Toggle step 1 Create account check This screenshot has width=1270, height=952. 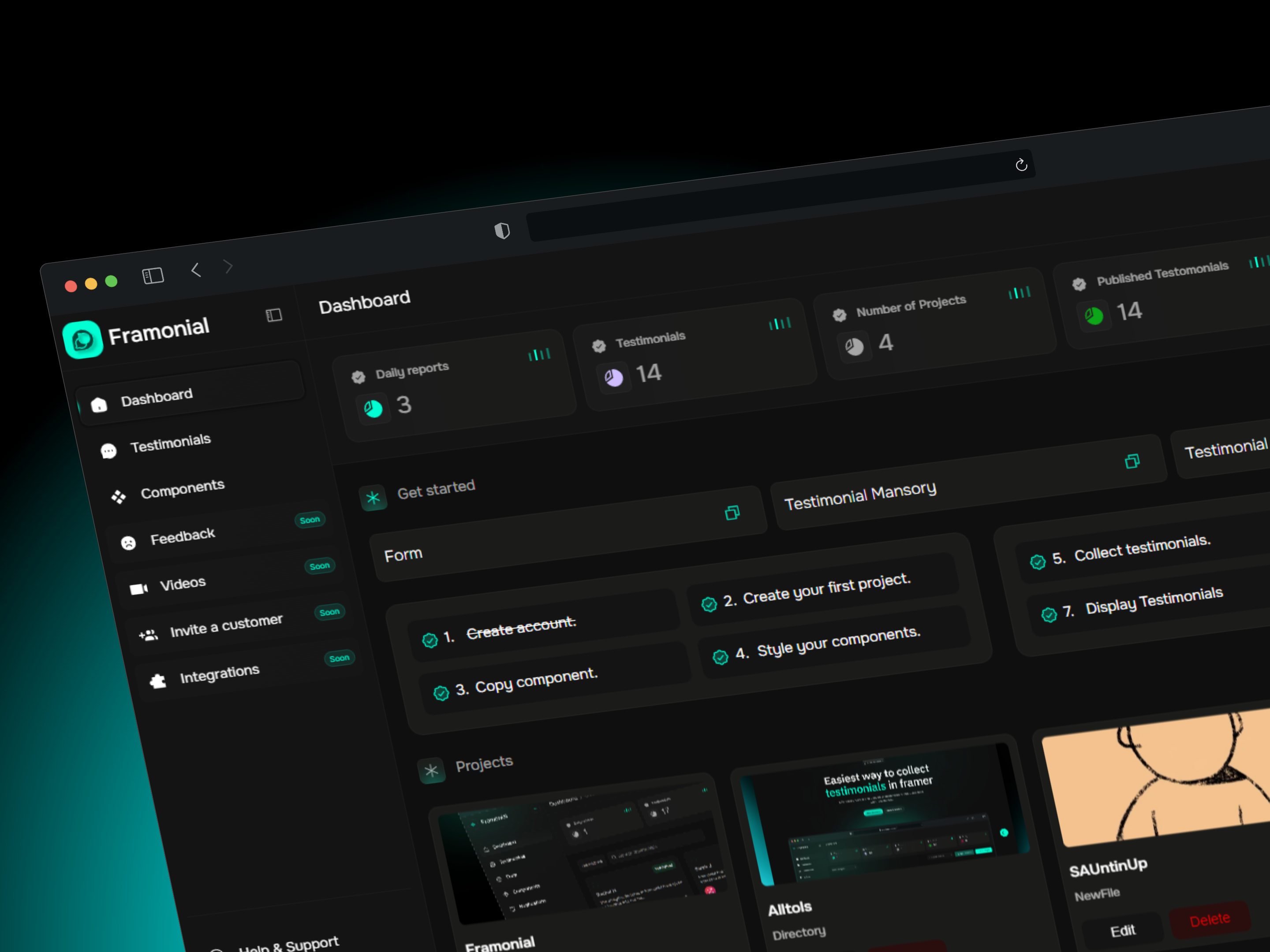click(430, 640)
